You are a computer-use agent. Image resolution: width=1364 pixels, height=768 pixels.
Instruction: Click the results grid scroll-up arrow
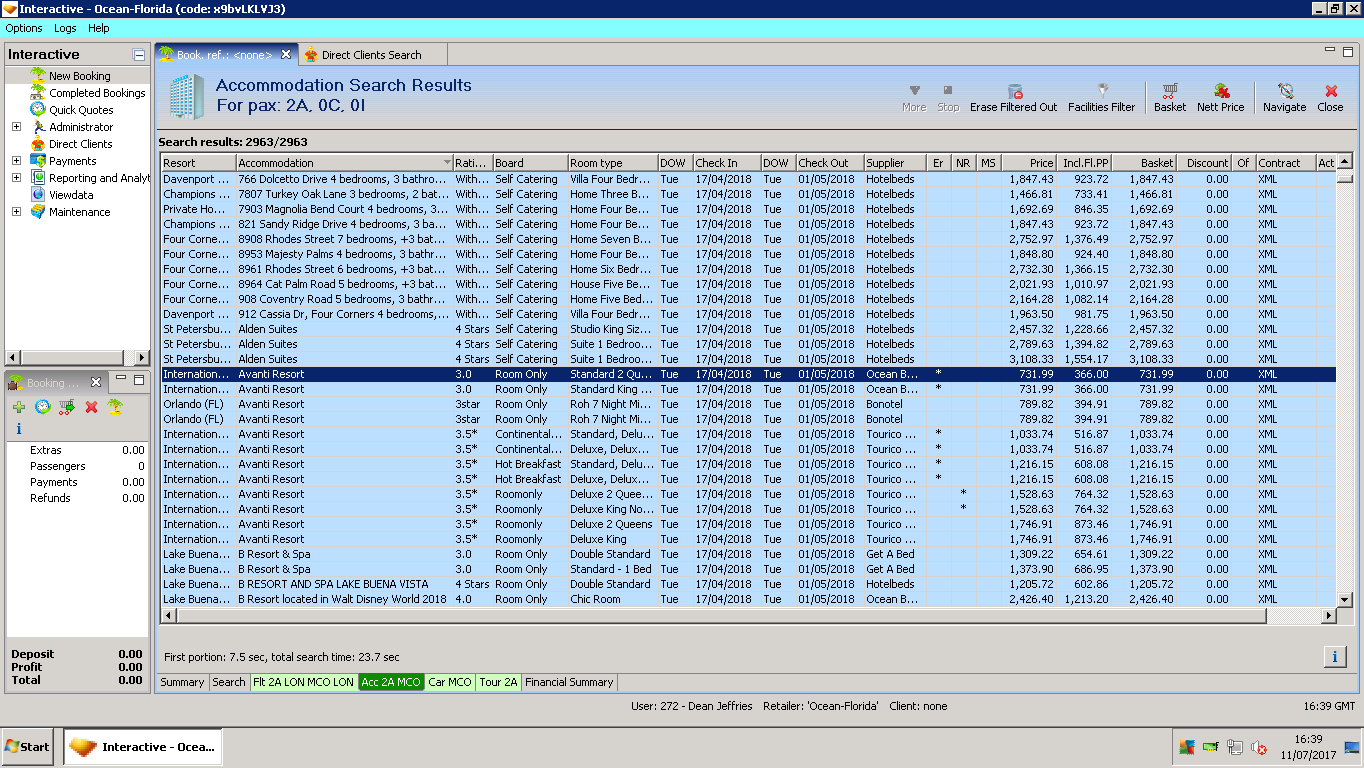(1345, 162)
